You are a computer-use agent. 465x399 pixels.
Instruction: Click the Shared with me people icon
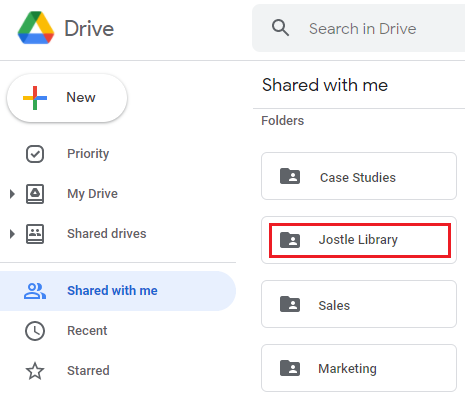35,291
